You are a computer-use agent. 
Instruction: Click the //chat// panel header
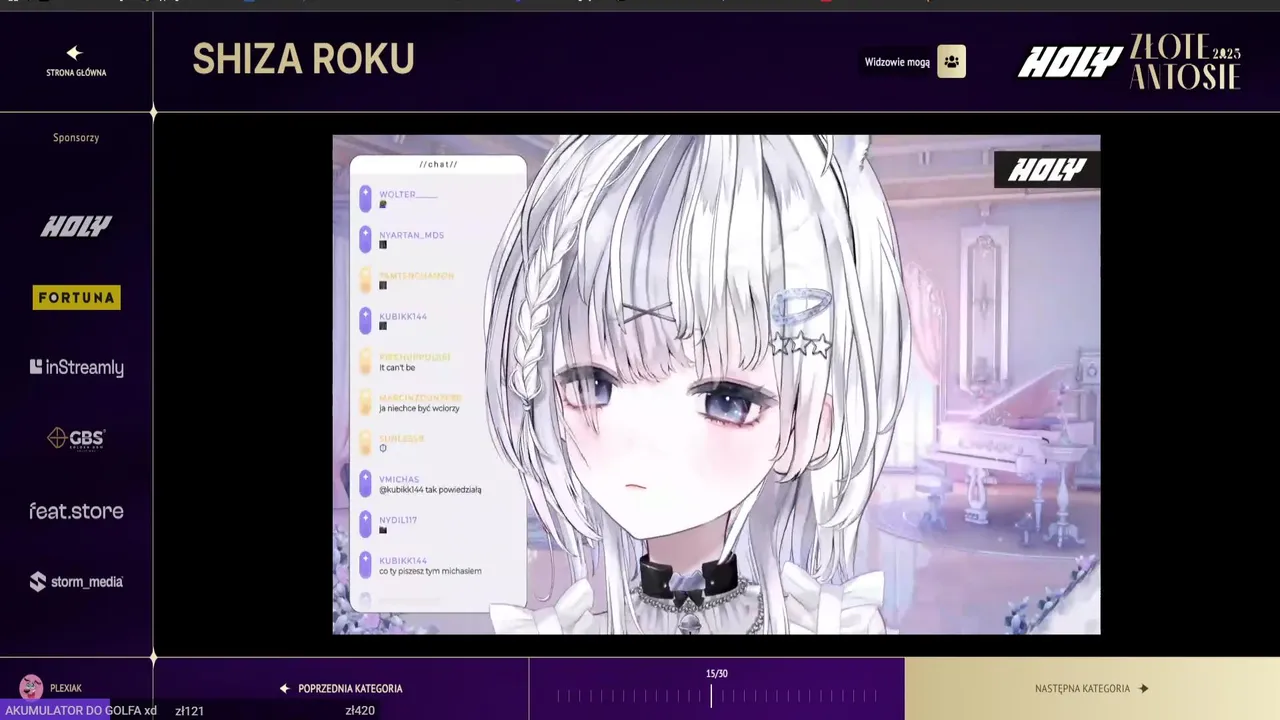[438, 165]
